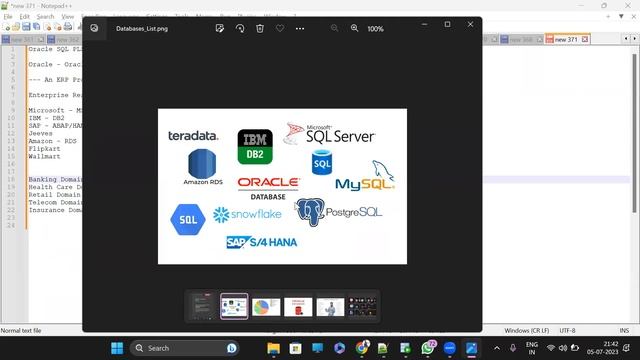Click the ENG IN language indicator

coord(532,348)
